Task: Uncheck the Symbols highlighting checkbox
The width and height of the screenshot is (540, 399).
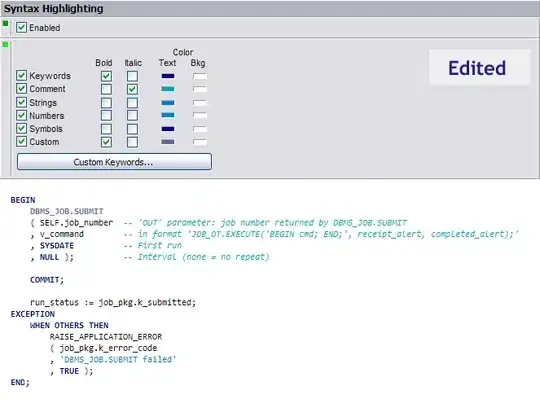Action: (x=21, y=128)
